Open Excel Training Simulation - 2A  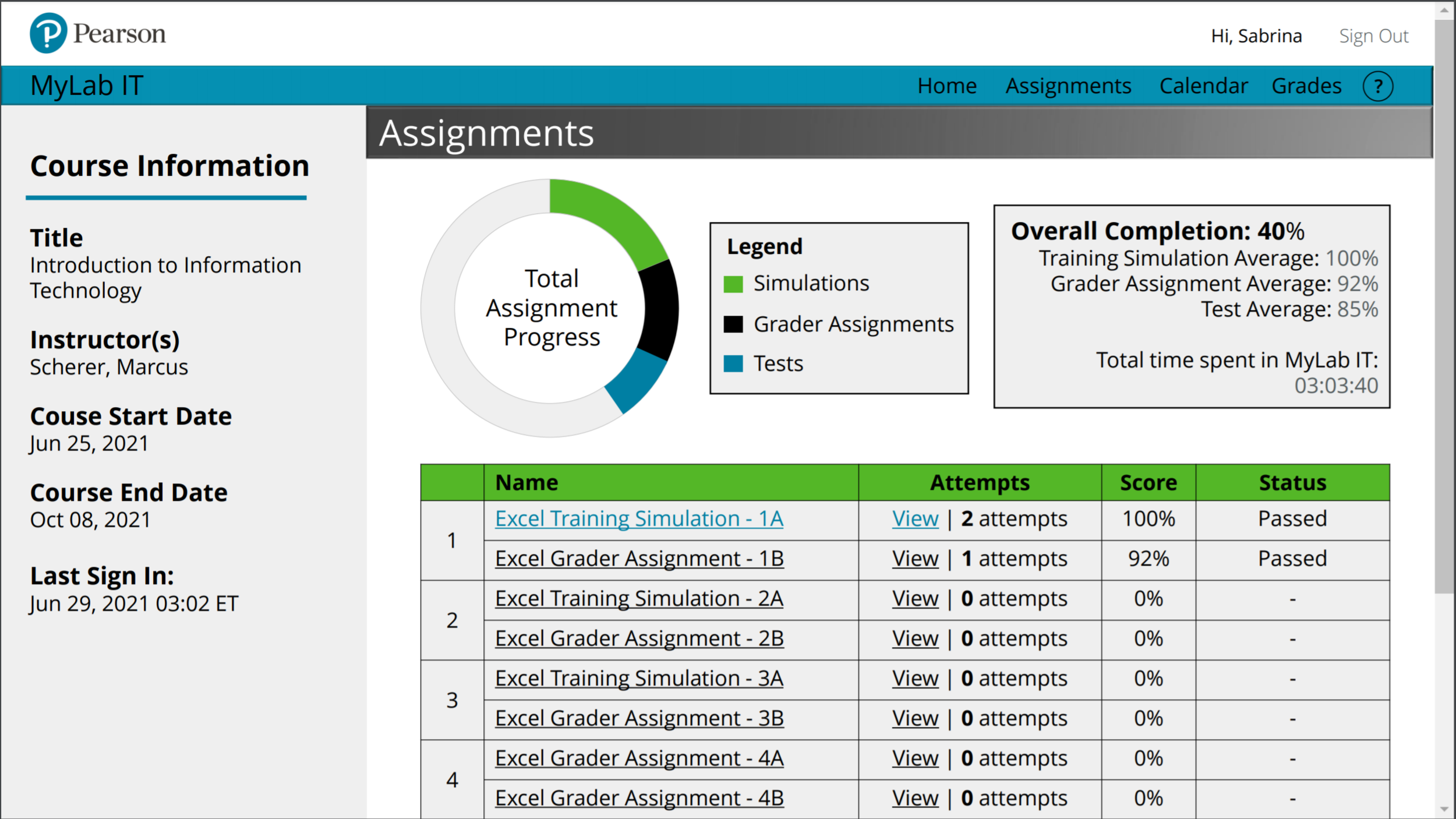pyautogui.click(x=638, y=598)
